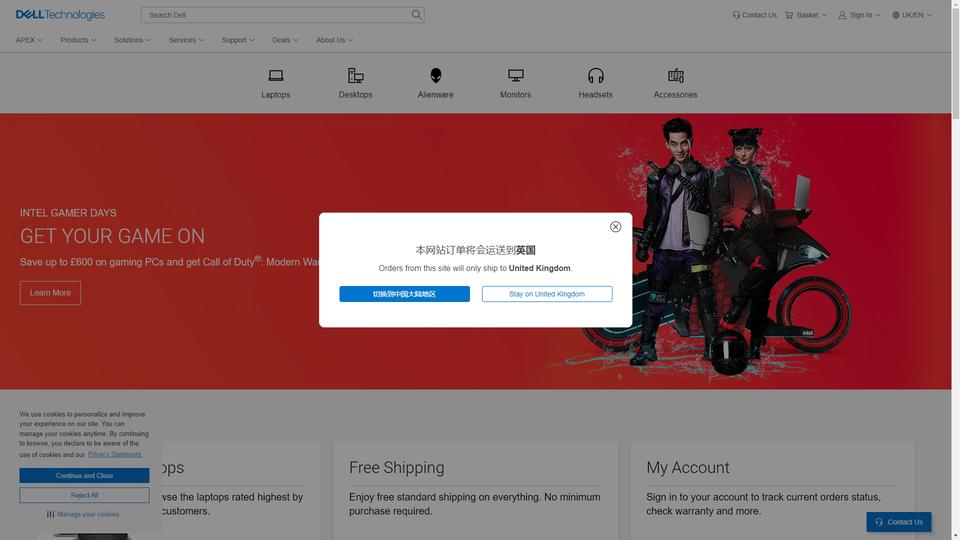Click the Dell Technologies logo
960x540 pixels.
[x=60, y=15]
